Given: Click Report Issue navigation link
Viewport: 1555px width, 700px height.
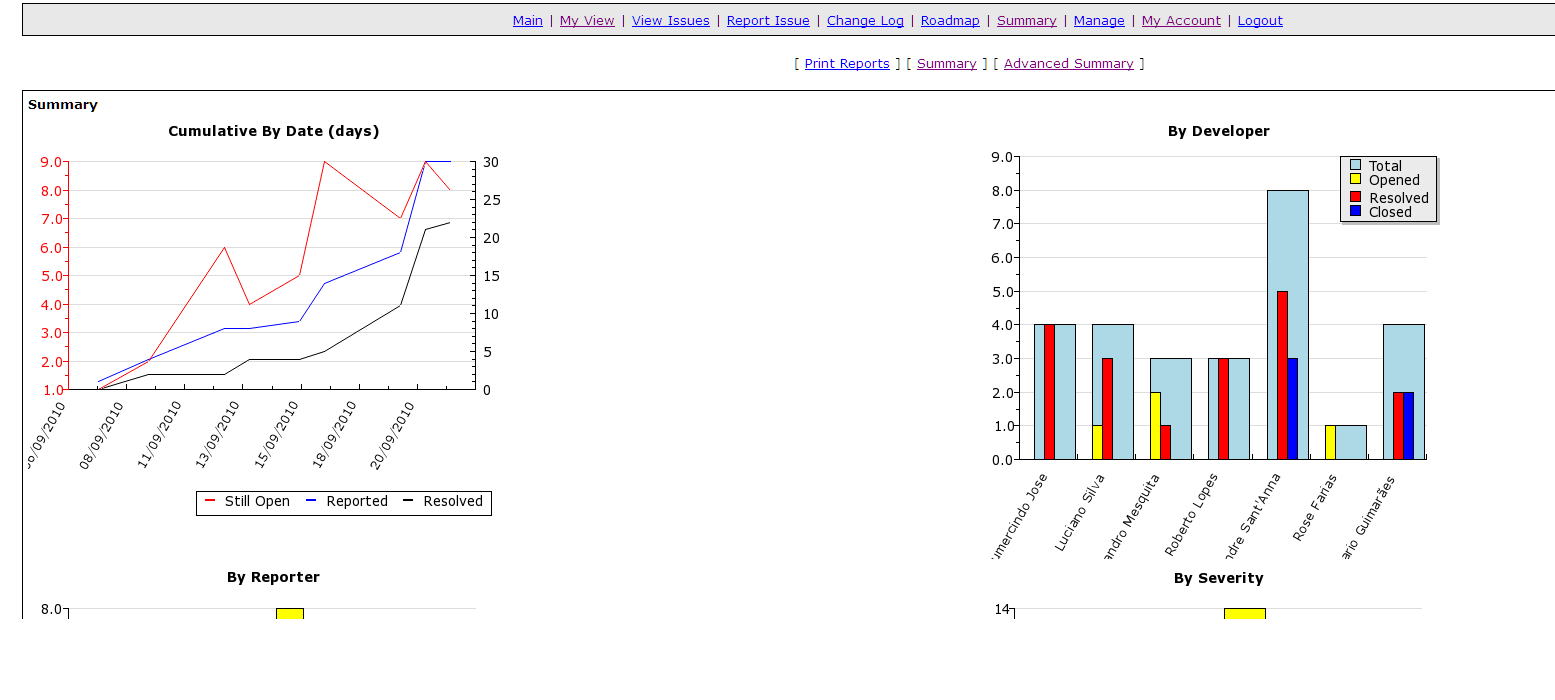Looking at the screenshot, I should 767,20.
